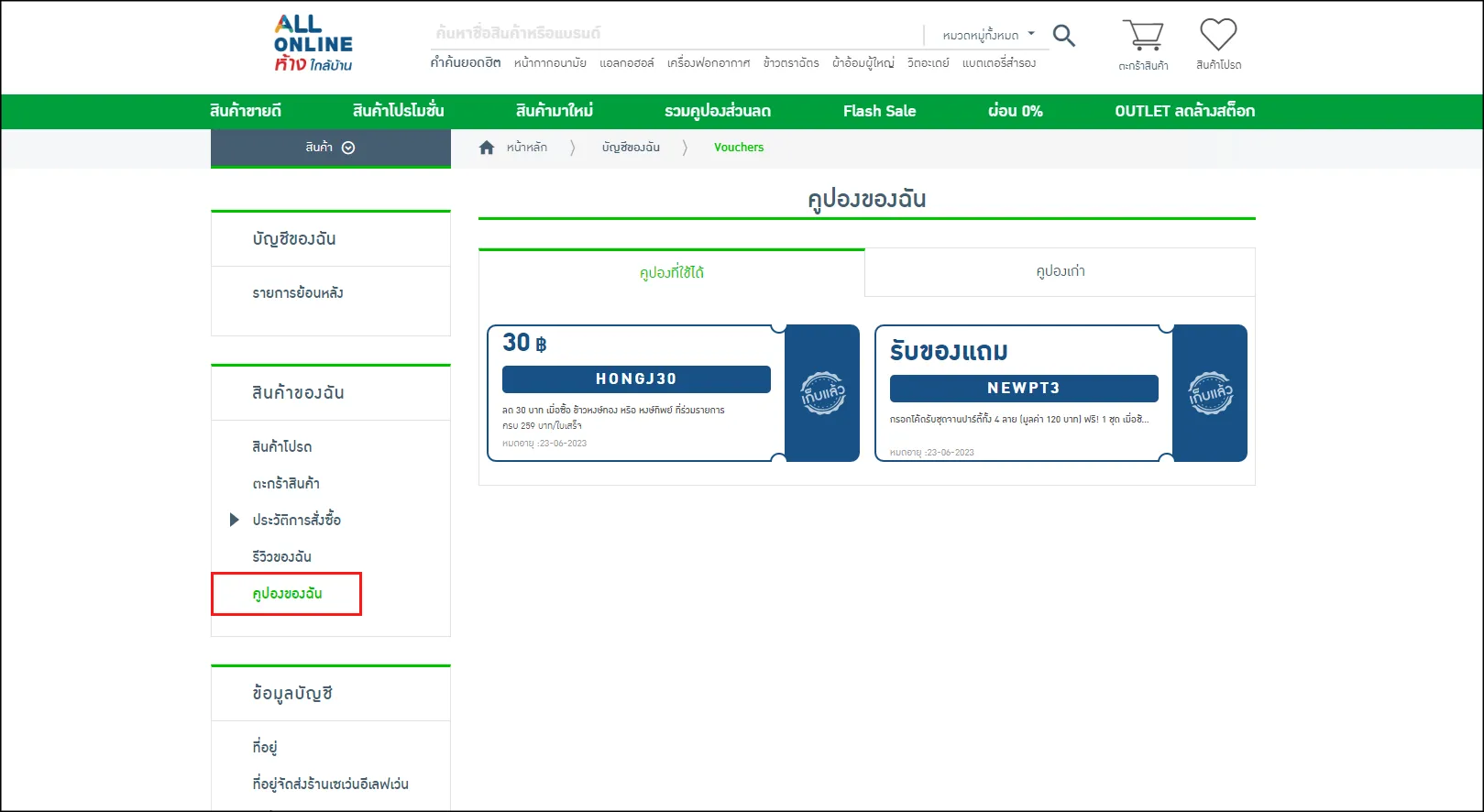Select the คูปองที่ใช้ได้ tab
The image size is (1484, 812).
(x=671, y=272)
